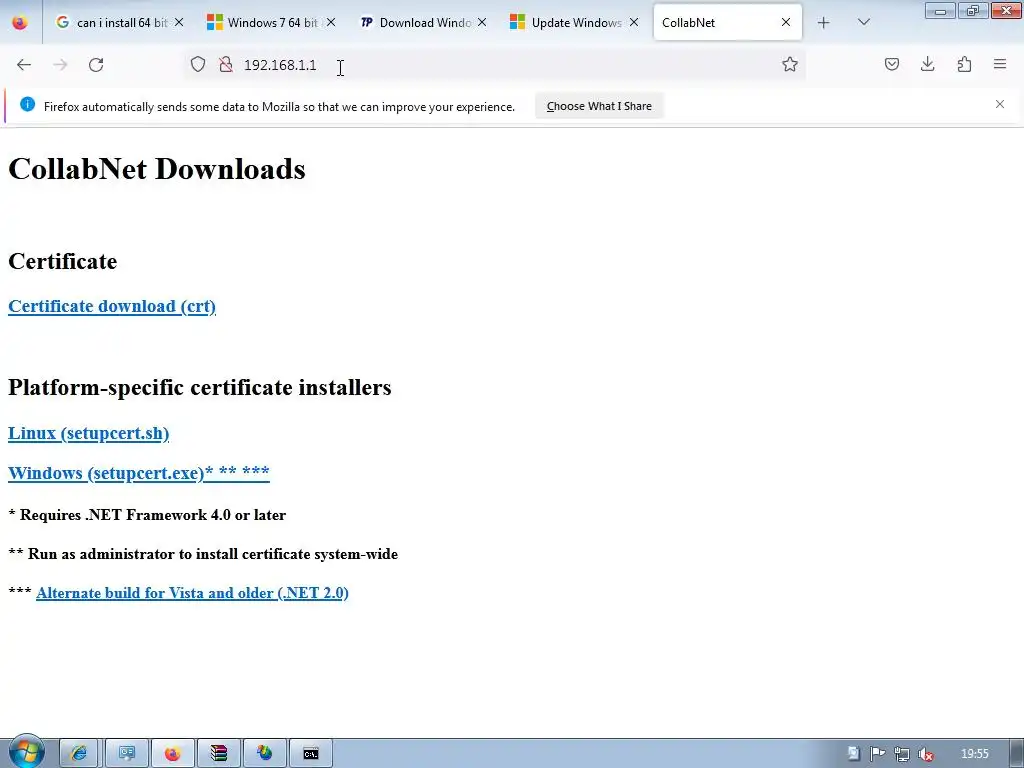Open the Pocket save icon
The height and width of the screenshot is (768, 1024).
coord(891,64)
